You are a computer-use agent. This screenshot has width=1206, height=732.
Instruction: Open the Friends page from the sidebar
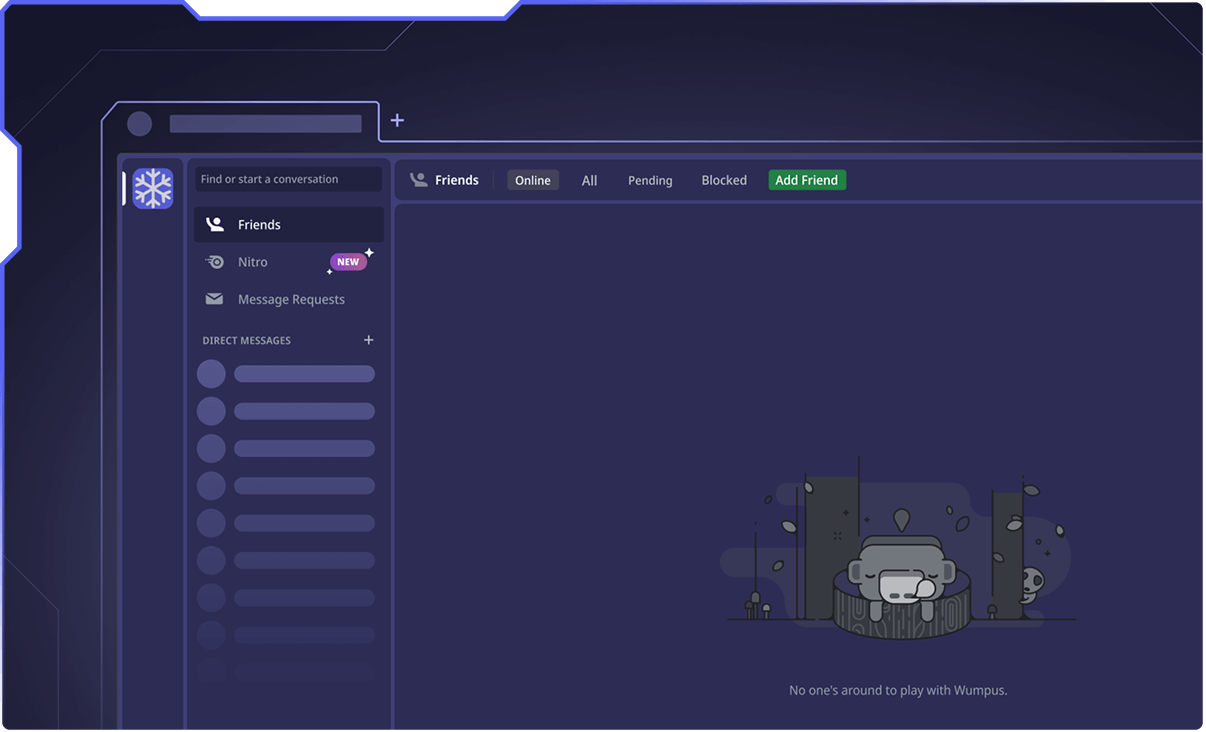point(259,224)
